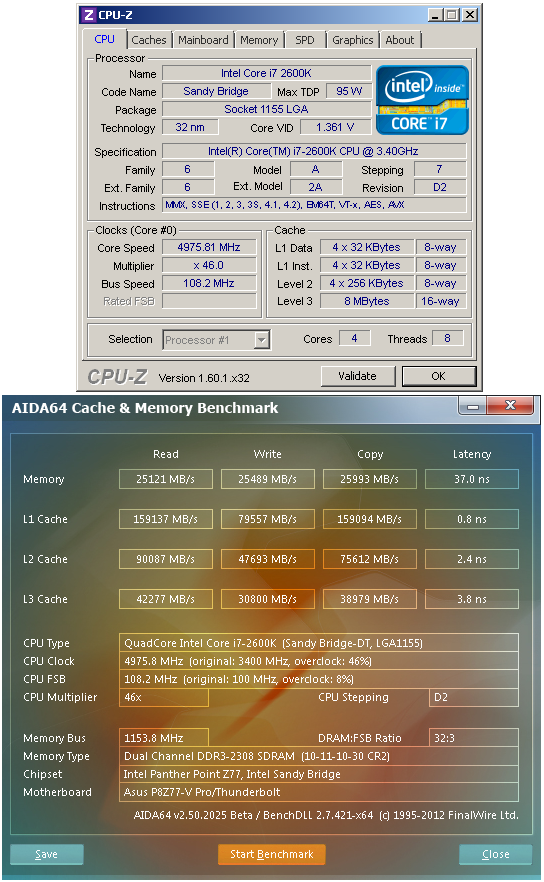Viewport: 544px width, 882px height.
Task: Close the CPU-Z window with X
Action: pos(470,15)
